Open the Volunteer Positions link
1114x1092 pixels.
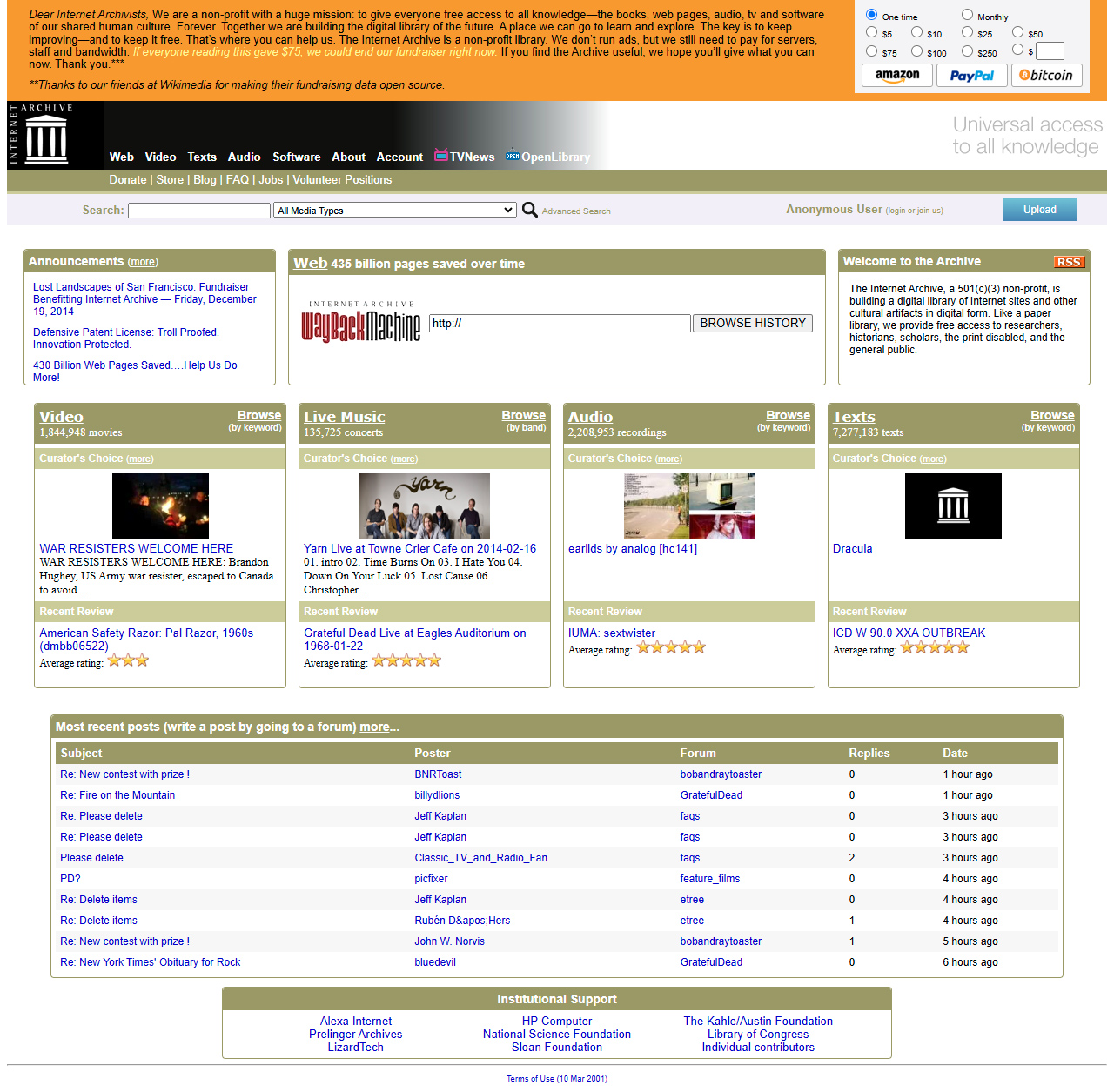(x=342, y=179)
